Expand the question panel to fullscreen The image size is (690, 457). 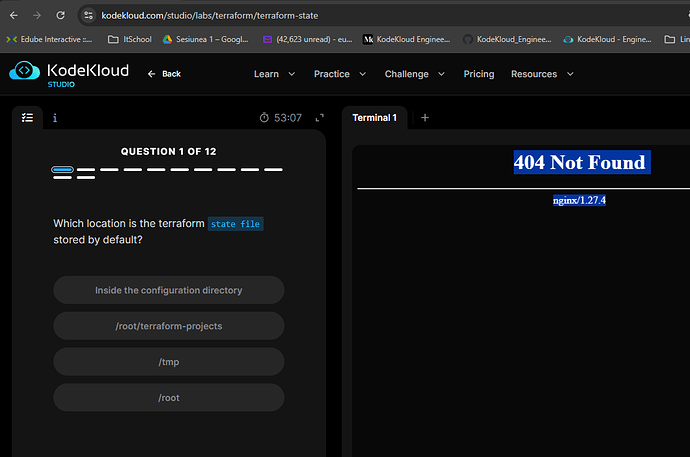320,117
